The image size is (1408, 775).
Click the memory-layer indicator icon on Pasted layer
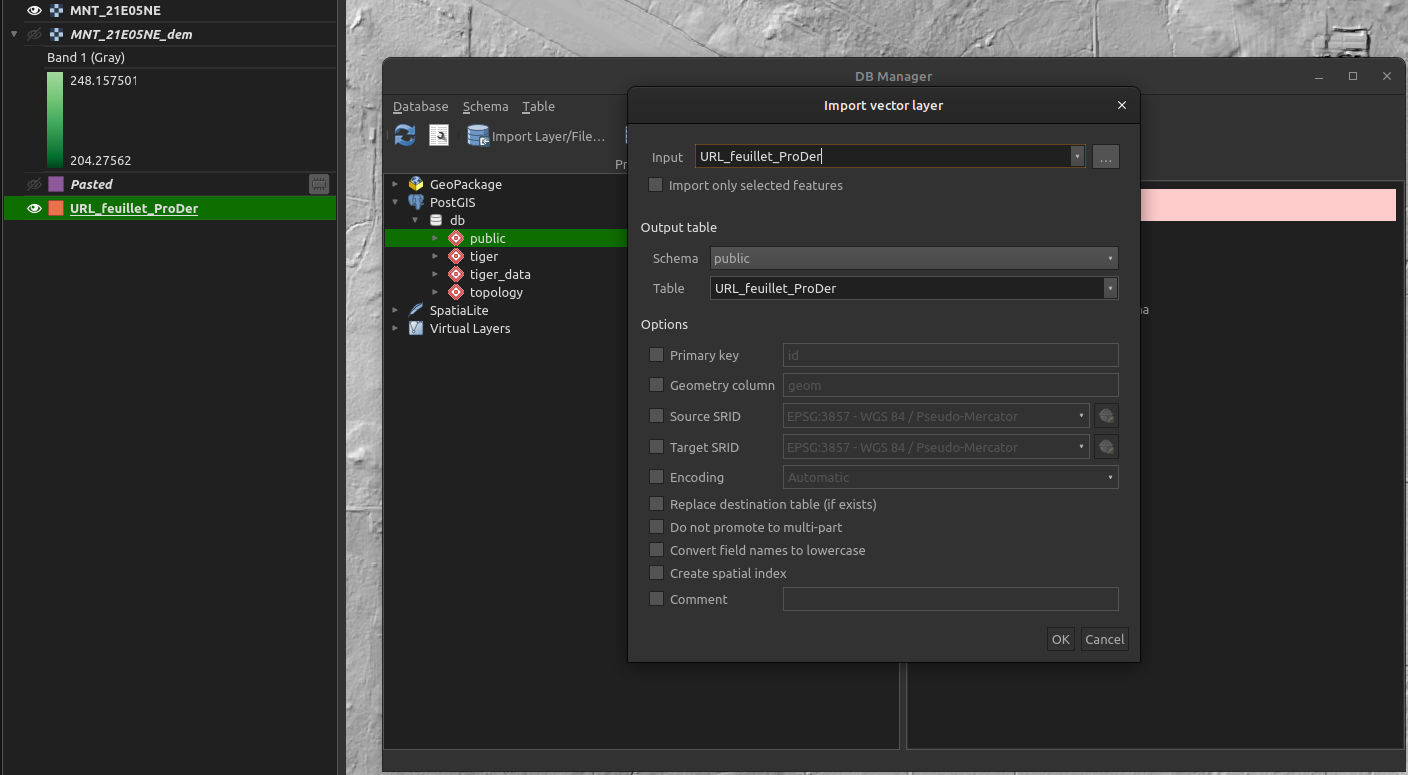pos(318,184)
